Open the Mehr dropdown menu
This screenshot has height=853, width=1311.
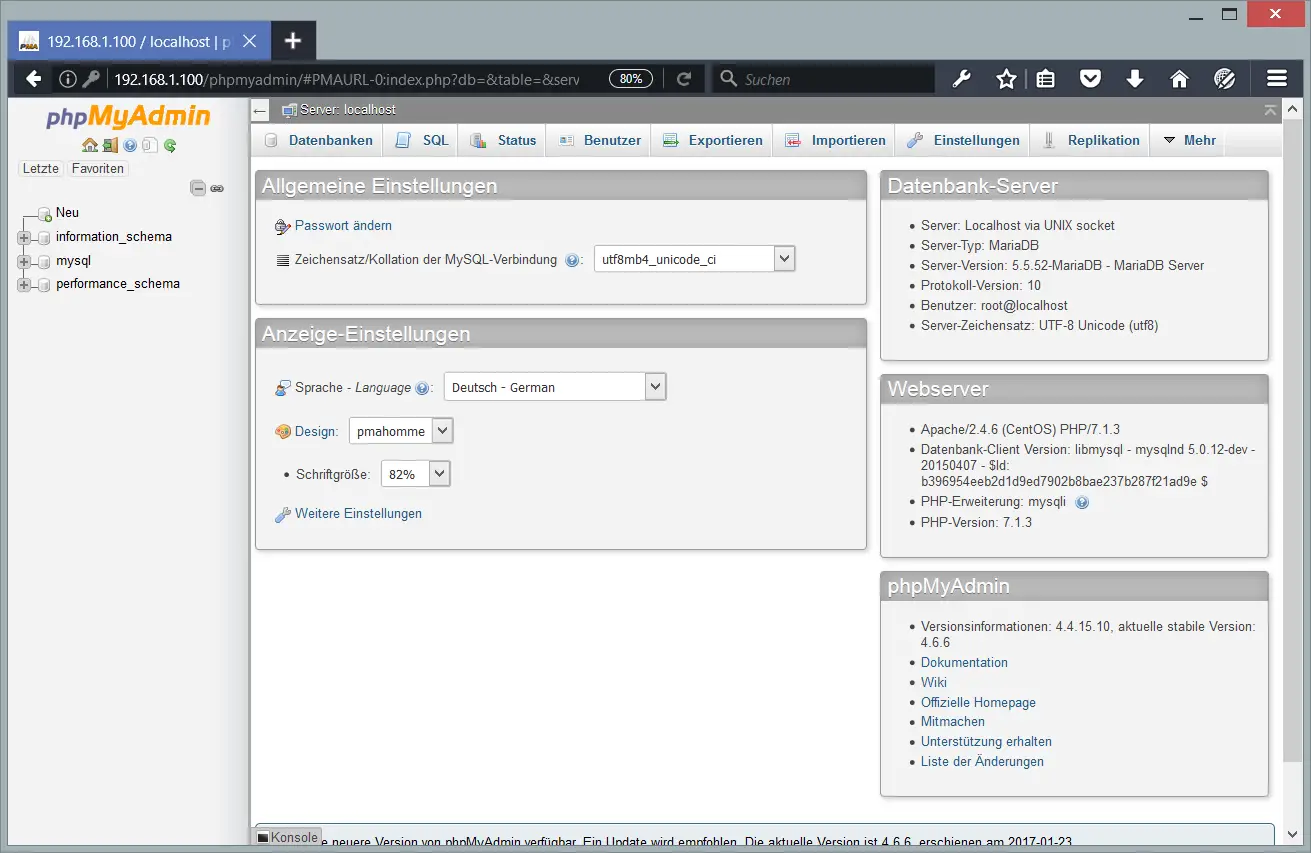(x=1189, y=140)
